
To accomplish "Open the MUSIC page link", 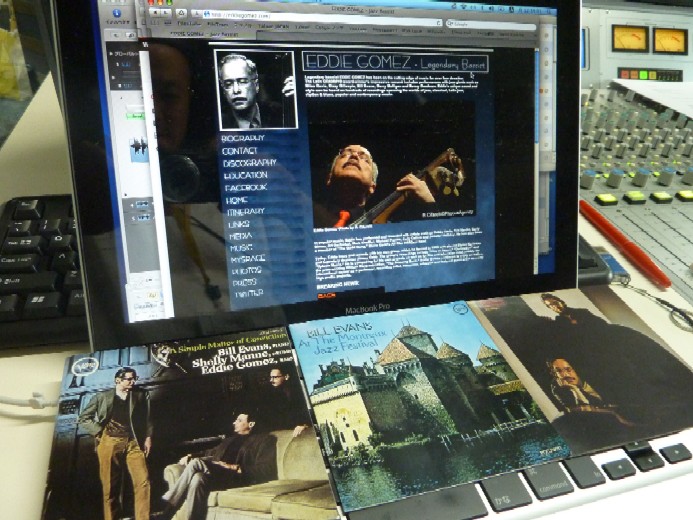I will click(241, 248).
